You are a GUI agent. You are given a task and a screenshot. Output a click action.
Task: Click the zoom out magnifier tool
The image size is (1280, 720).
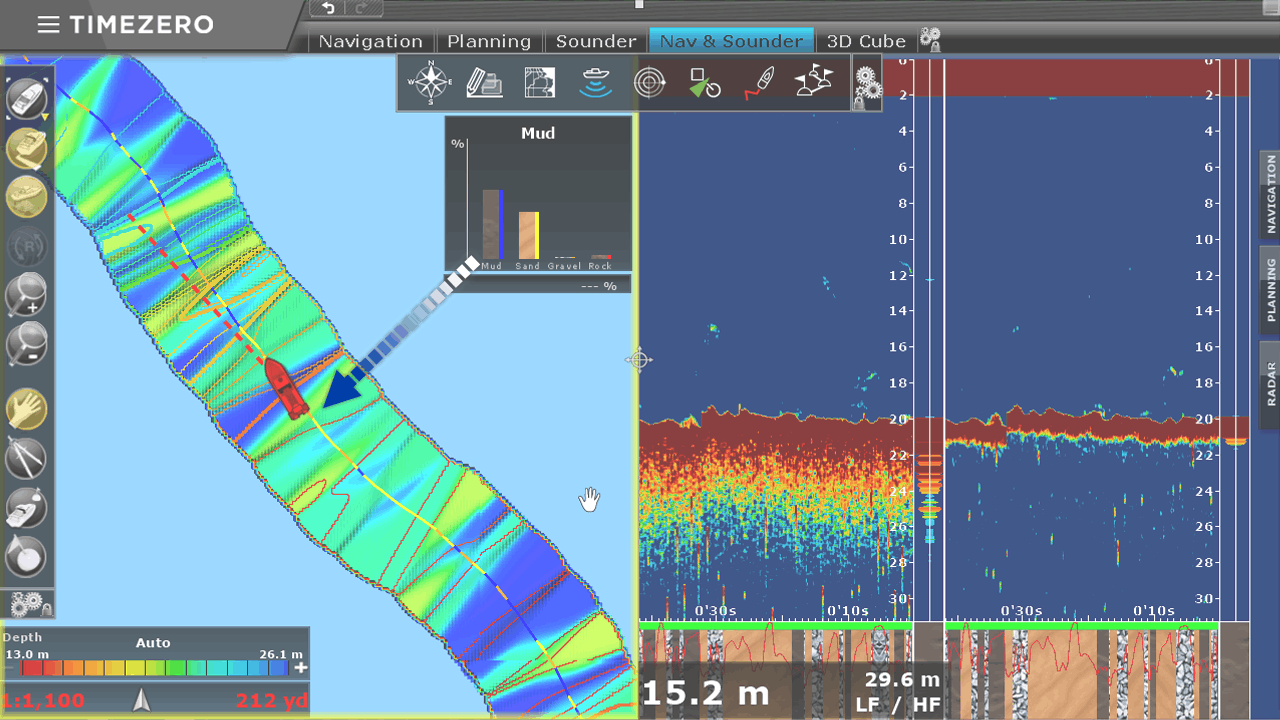pyautogui.click(x=26, y=344)
